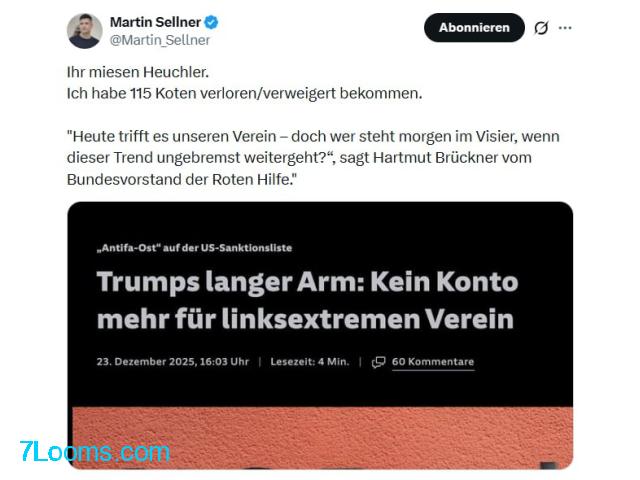Open the Grok slashed-circle icon

coord(541,28)
